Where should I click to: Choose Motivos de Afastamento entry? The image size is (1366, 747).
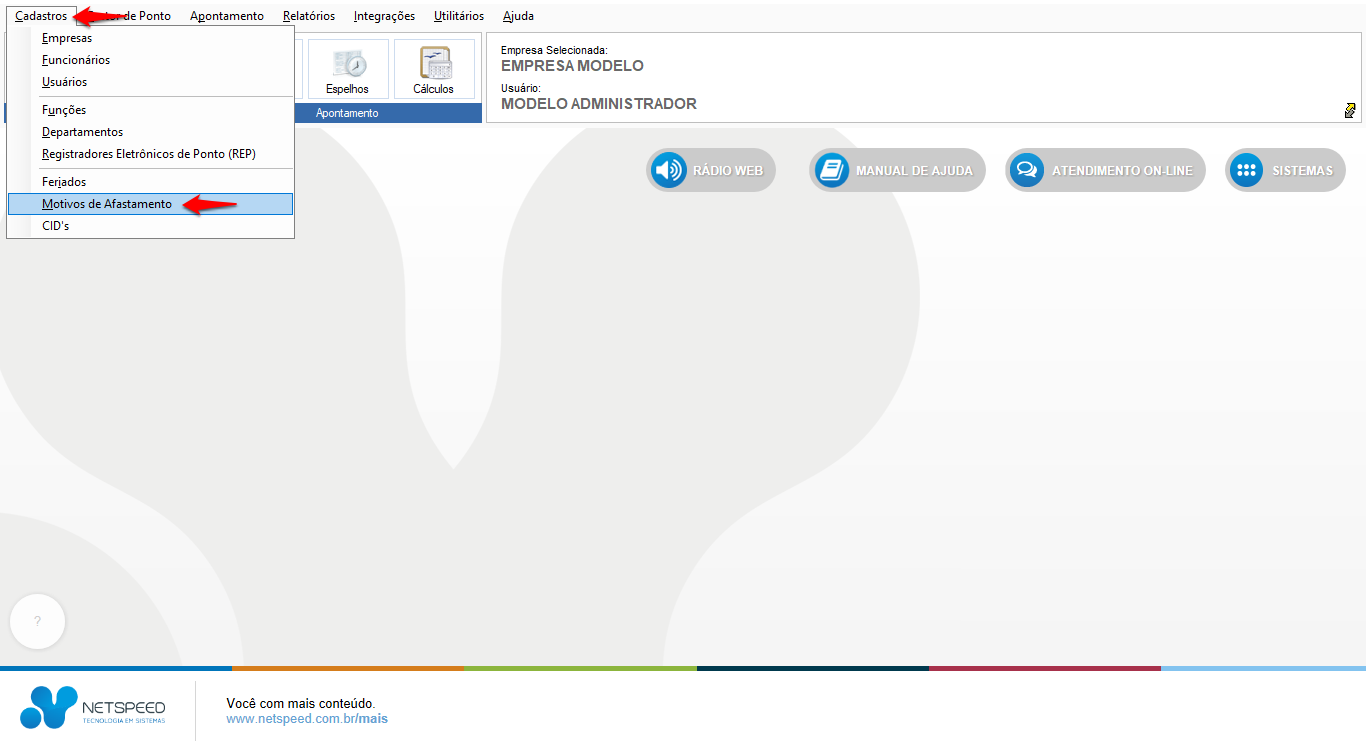(151, 204)
